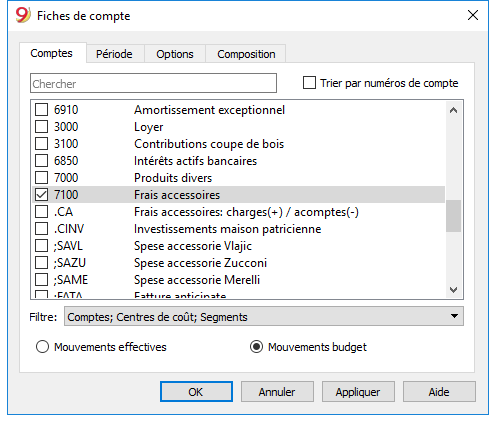Click into the Chercher search field
496x422 pixels.
[x=153, y=83]
